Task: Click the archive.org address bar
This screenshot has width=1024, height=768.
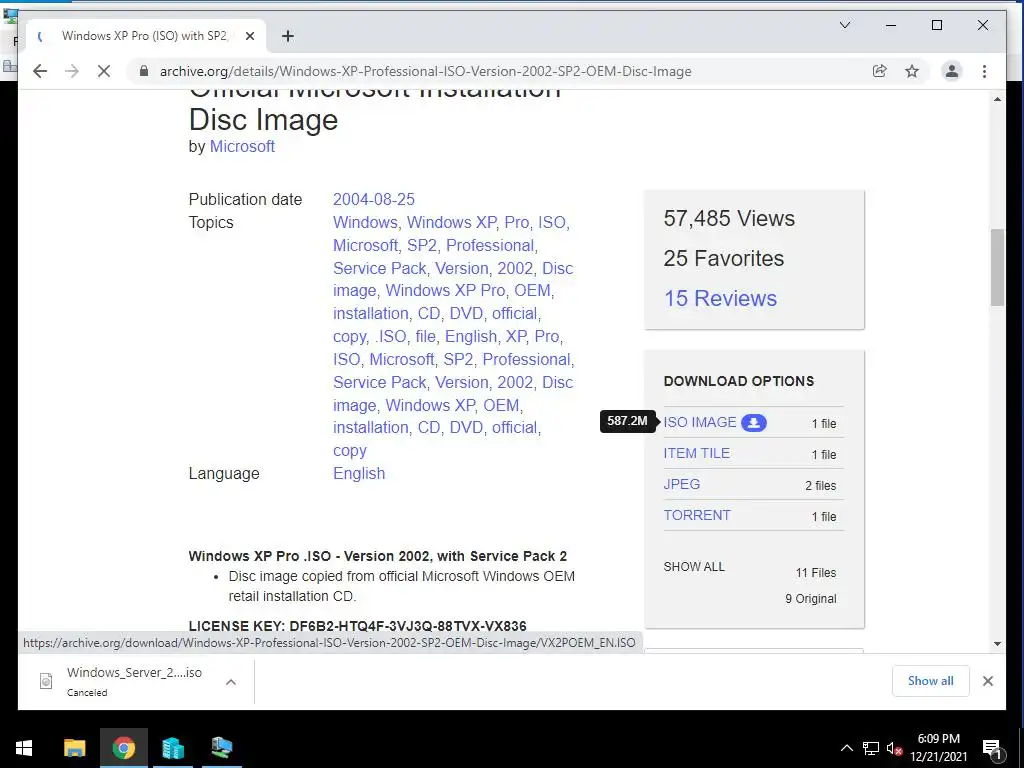Action: point(425,71)
